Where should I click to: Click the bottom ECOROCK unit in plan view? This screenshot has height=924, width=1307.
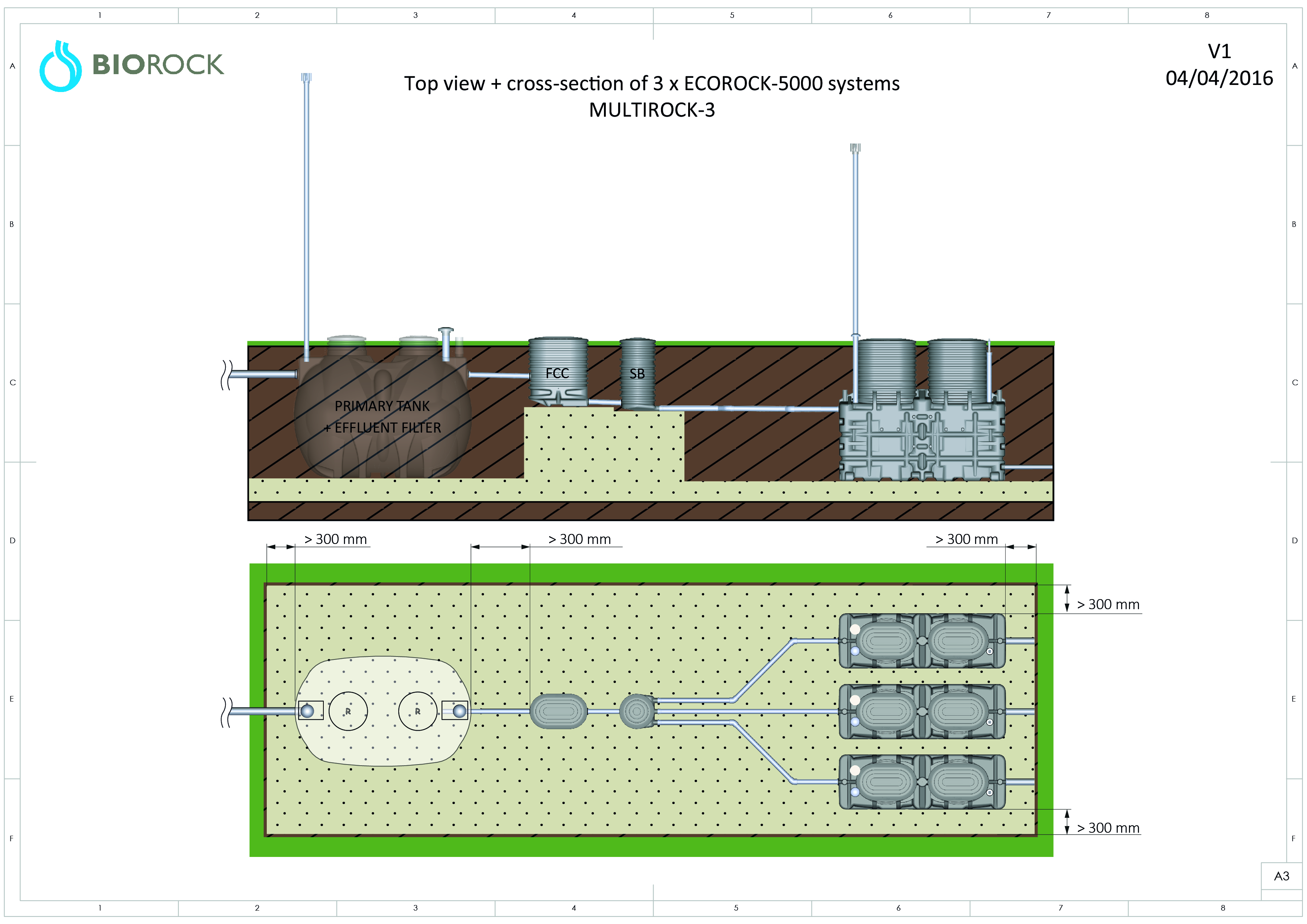pos(922,782)
